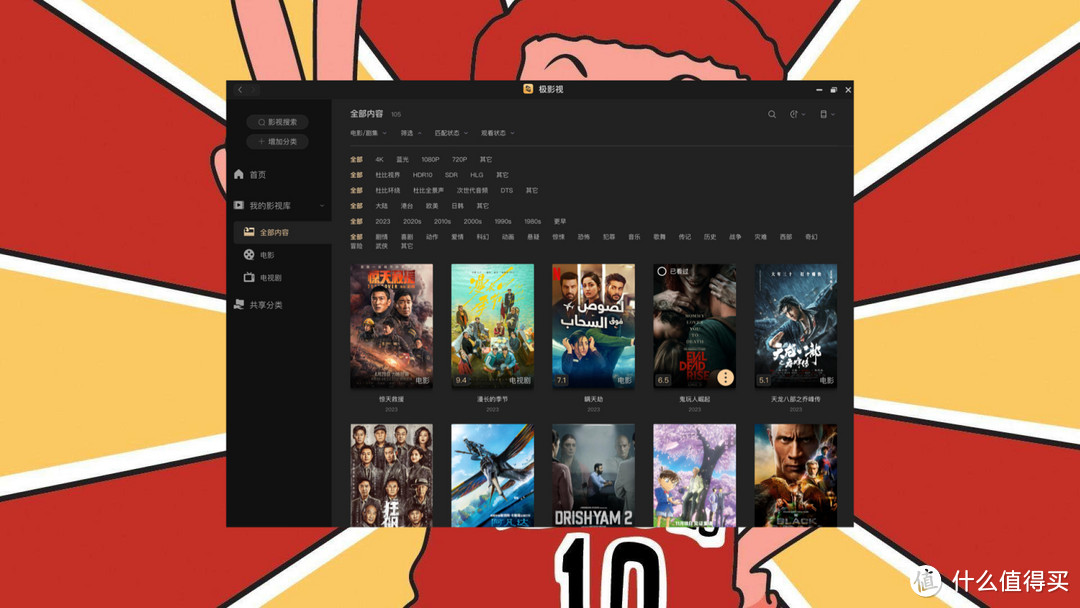Open the Drishyam 2 poster
The height and width of the screenshot is (608, 1080).
point(593,475)
